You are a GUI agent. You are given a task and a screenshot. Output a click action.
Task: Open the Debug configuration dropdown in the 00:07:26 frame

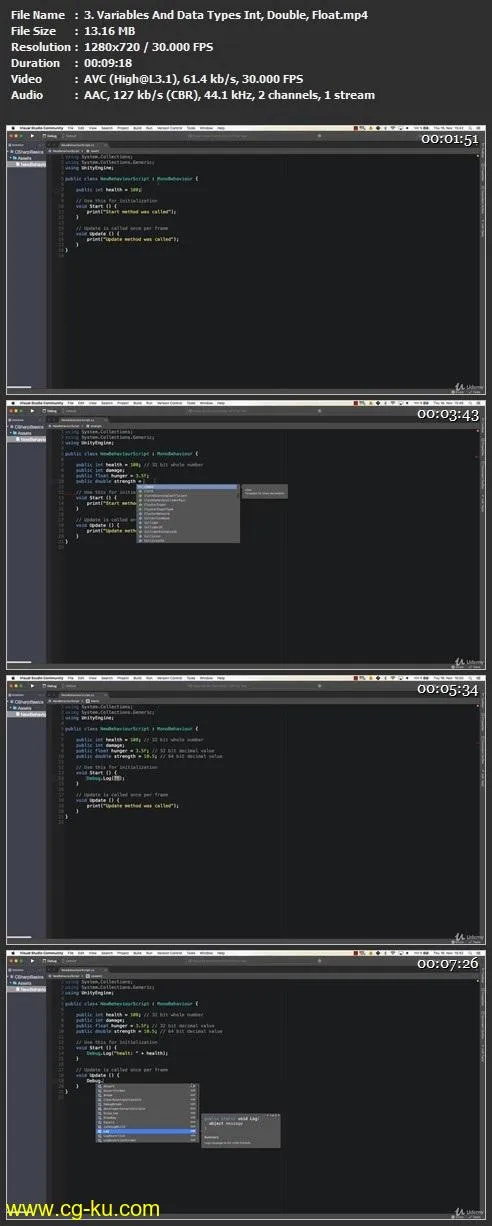click(x=51, y=961)
